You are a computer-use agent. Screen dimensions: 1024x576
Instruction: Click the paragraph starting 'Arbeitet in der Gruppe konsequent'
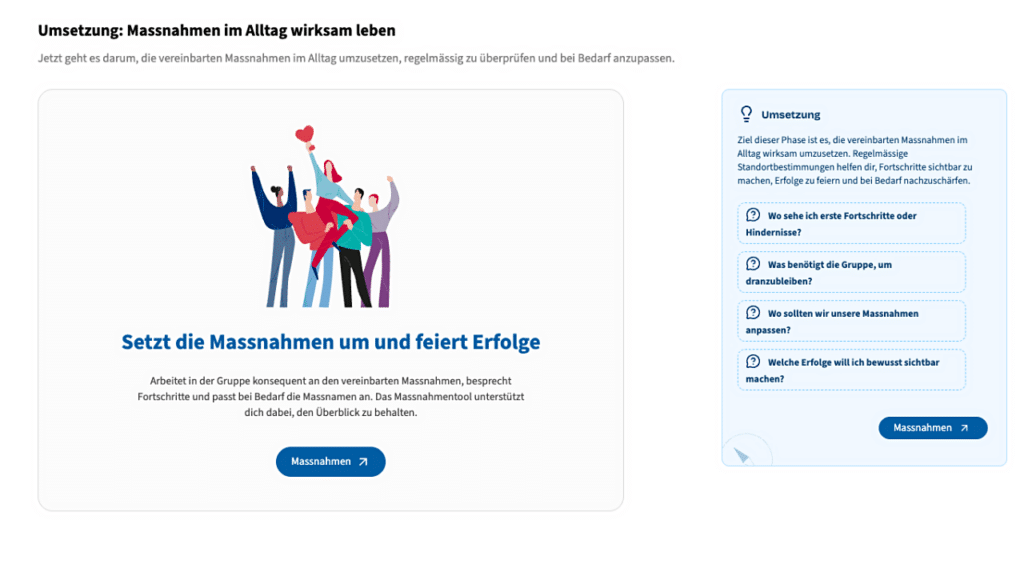click(x=330, y=396)
